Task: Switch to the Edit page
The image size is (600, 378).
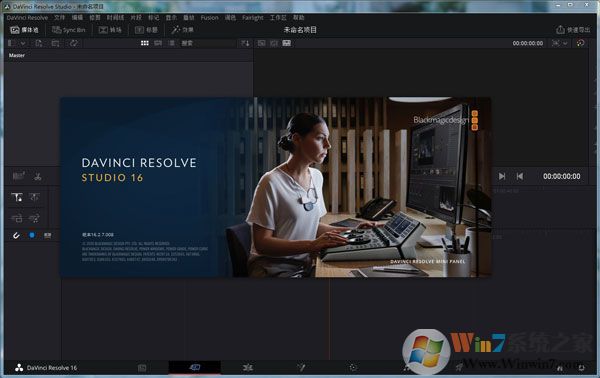Action: tap(248, 368)
